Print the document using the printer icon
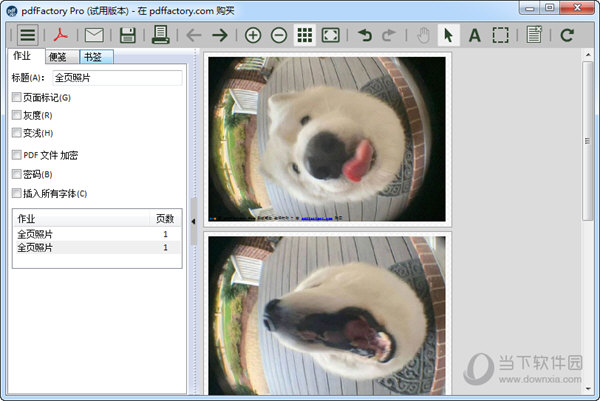This screenshot has height=401, width=600. [160, 35]
